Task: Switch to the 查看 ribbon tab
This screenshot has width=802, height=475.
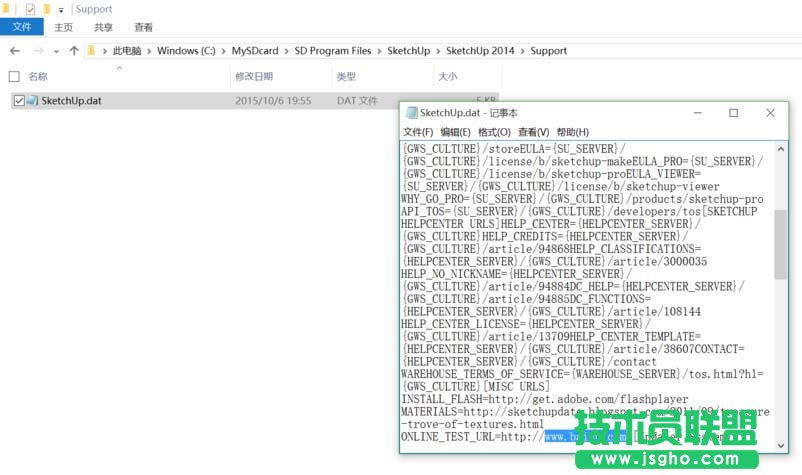Action: (143, 28)
